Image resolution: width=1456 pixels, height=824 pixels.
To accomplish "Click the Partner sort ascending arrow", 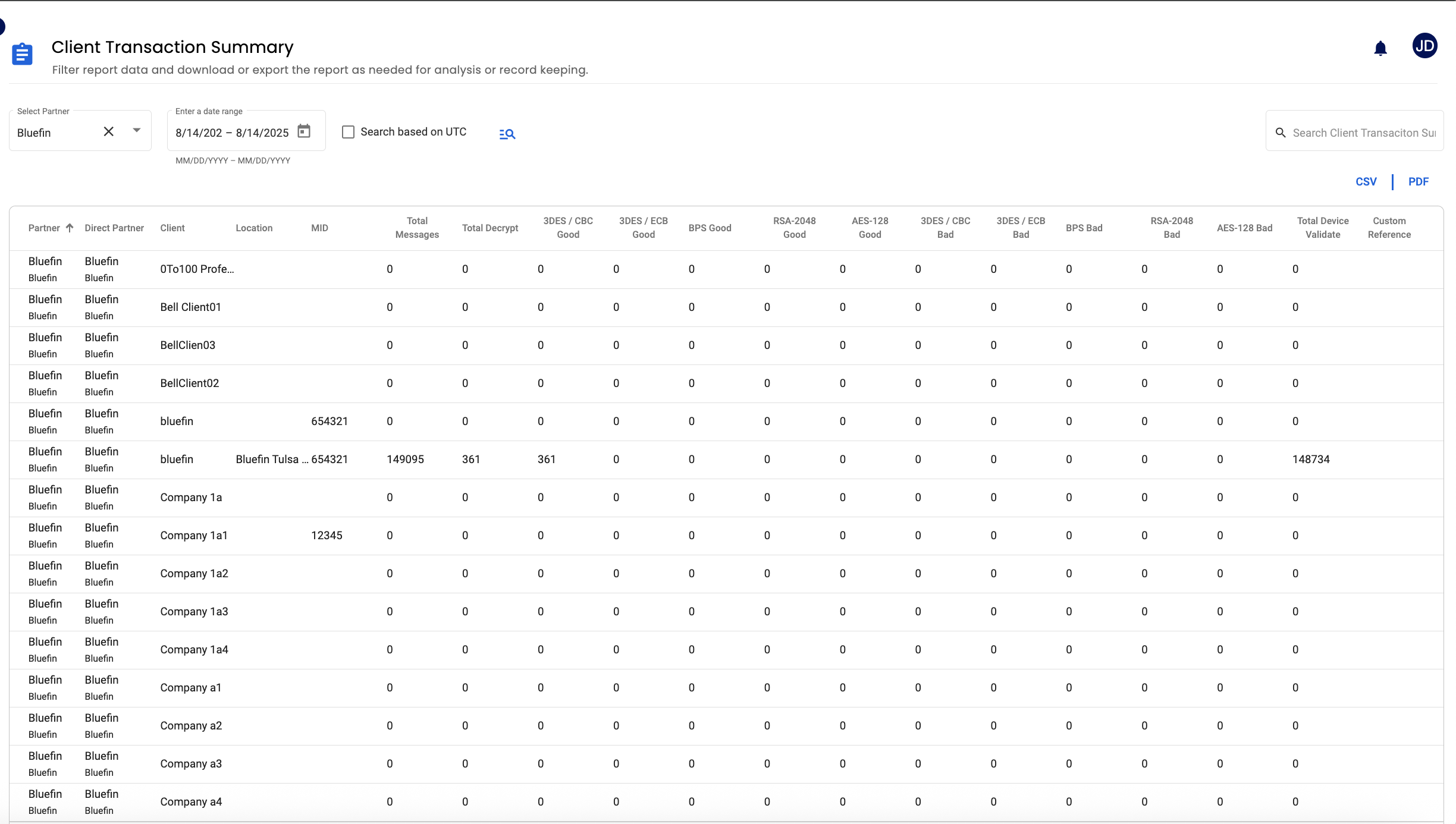I will 70,228.
